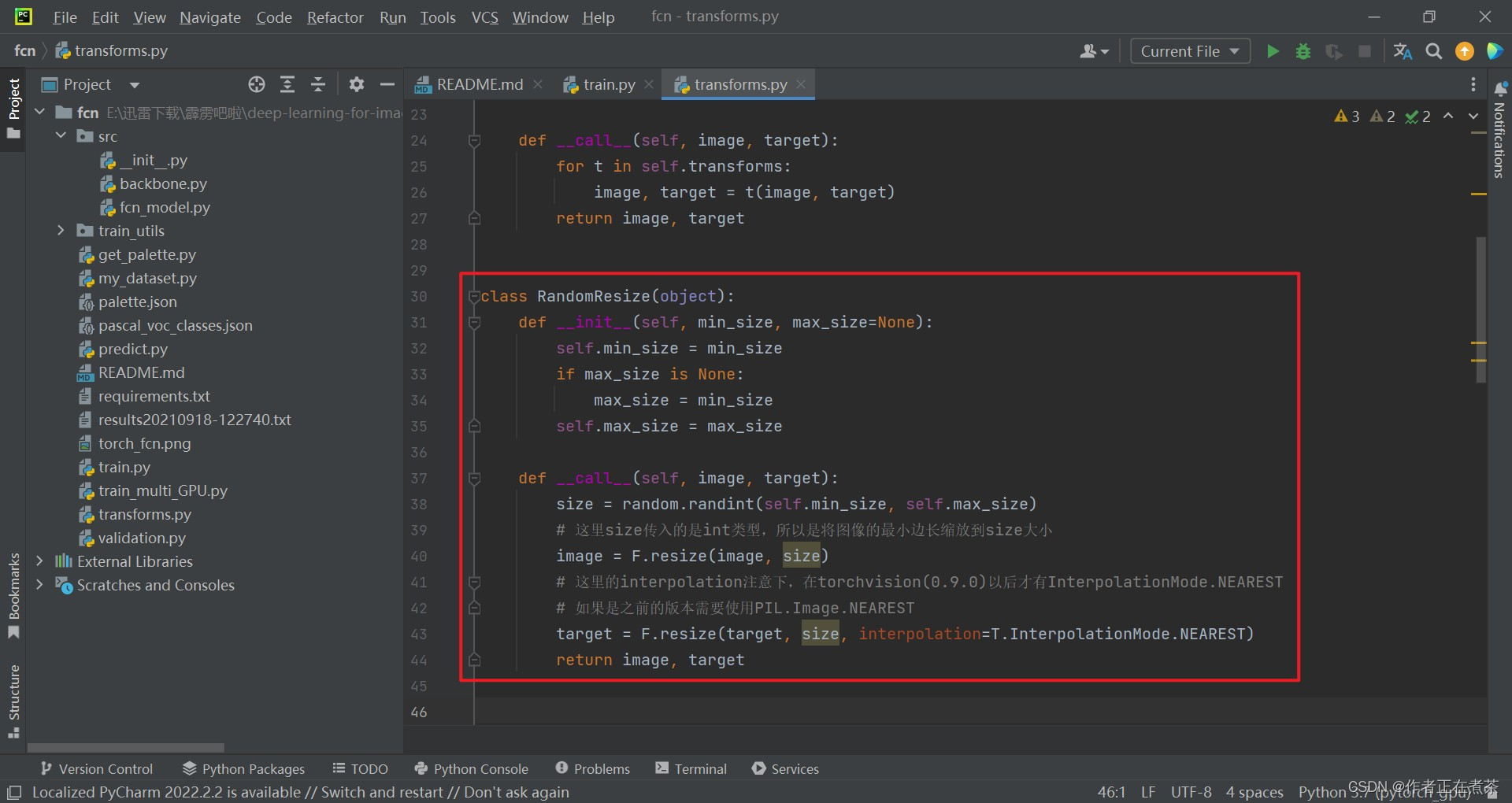
Task: Open the Navigate menu
Action: click(210, 17)
